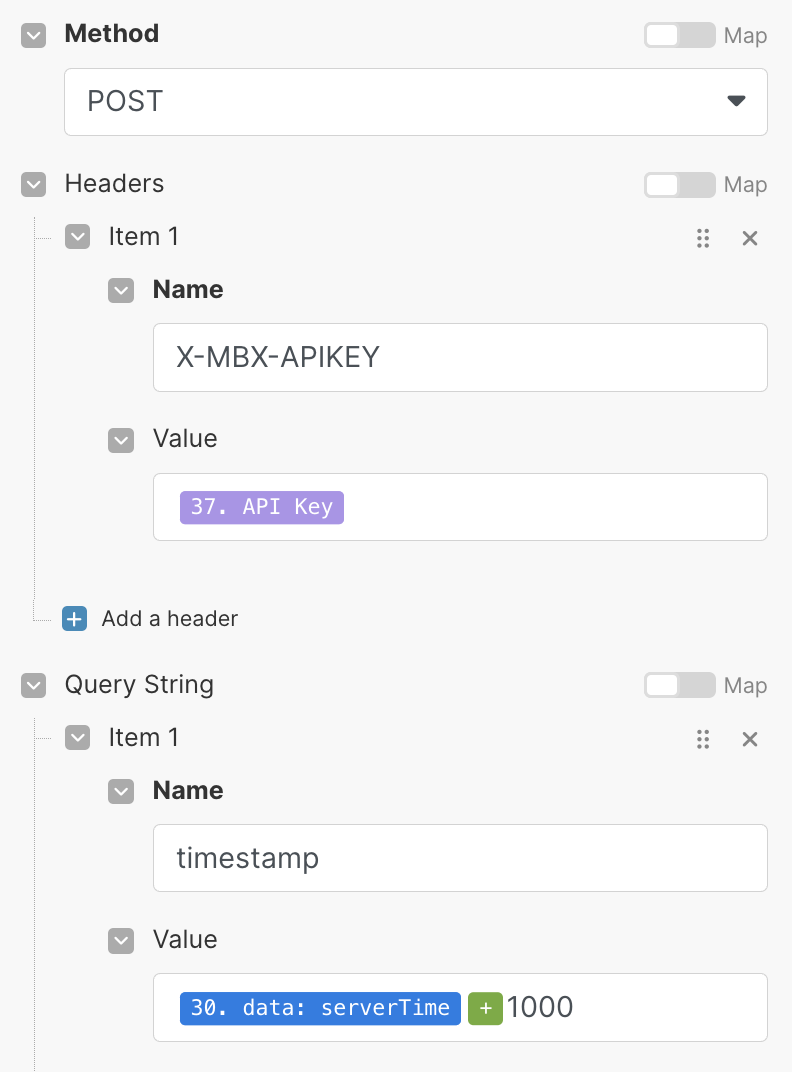Click the green plus operator pill

tap(485, 1008)
